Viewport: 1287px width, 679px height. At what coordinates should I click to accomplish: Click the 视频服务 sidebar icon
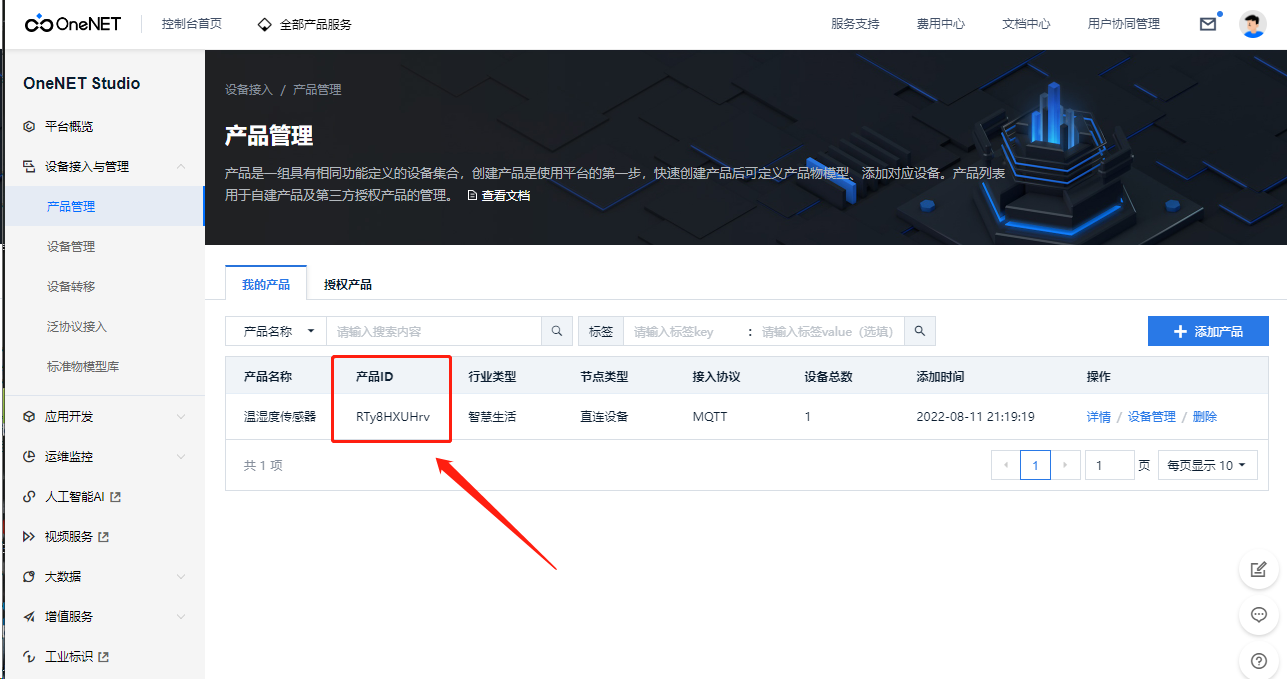click(29, 537)
